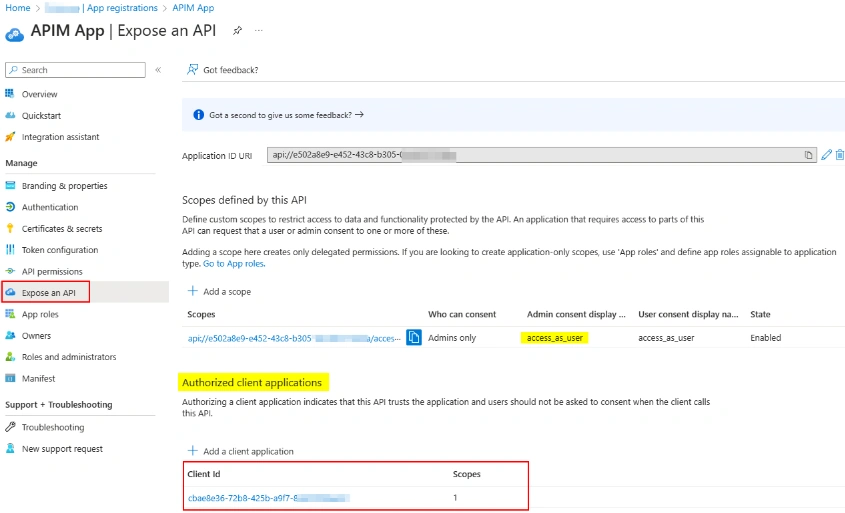Screen dimensions: 845x513
Task: Edit the Application ID URI
Action: coord(827,155)
